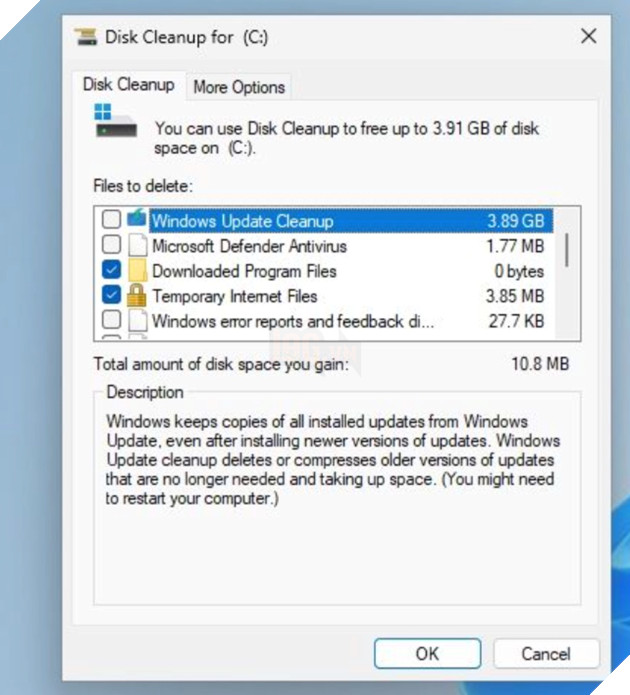Click the Downloaded Program Files folder icon
This screenshot has width=630, height=695.
pos(137,271)
